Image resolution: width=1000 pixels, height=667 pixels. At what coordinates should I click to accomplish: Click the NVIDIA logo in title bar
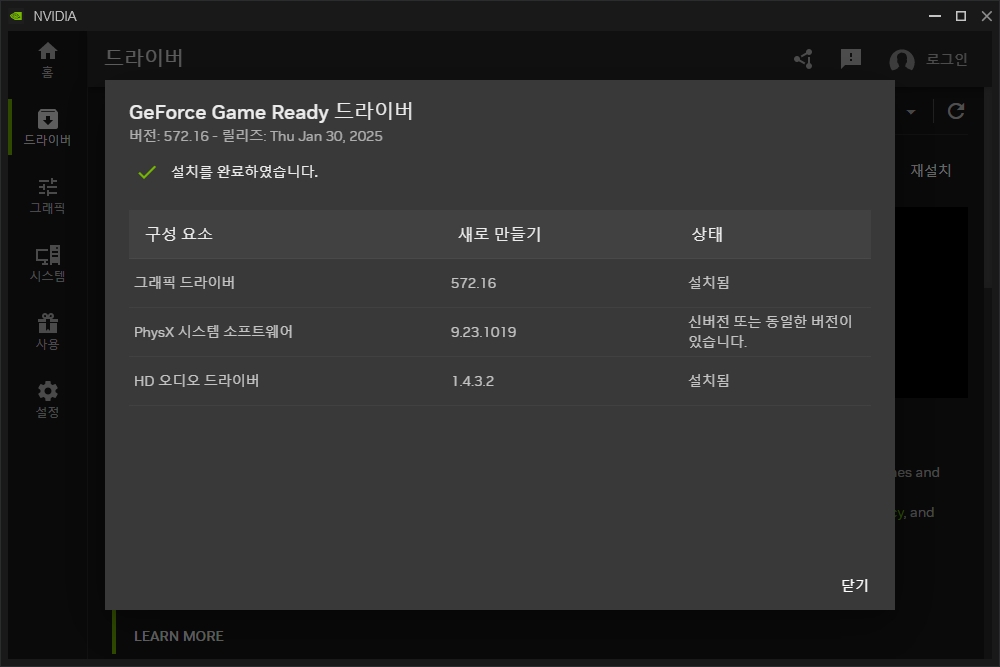click(17, 16)
